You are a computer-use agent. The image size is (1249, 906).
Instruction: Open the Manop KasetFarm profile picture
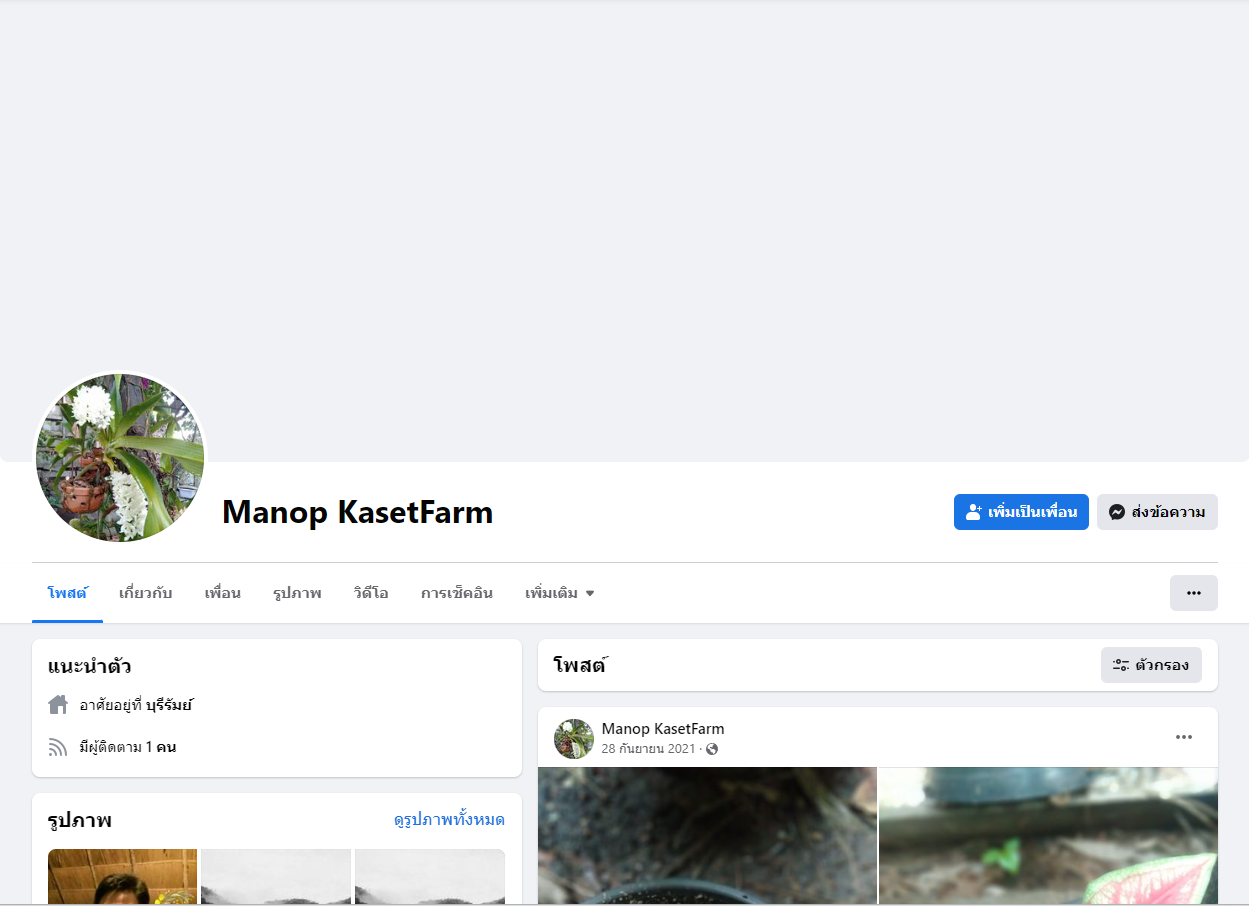pyautogui.click(x=120, y=458)
